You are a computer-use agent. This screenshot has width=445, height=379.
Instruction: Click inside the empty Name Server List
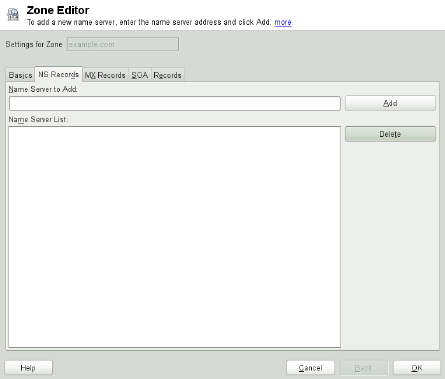pyautogui.click(x=175, y=237)
